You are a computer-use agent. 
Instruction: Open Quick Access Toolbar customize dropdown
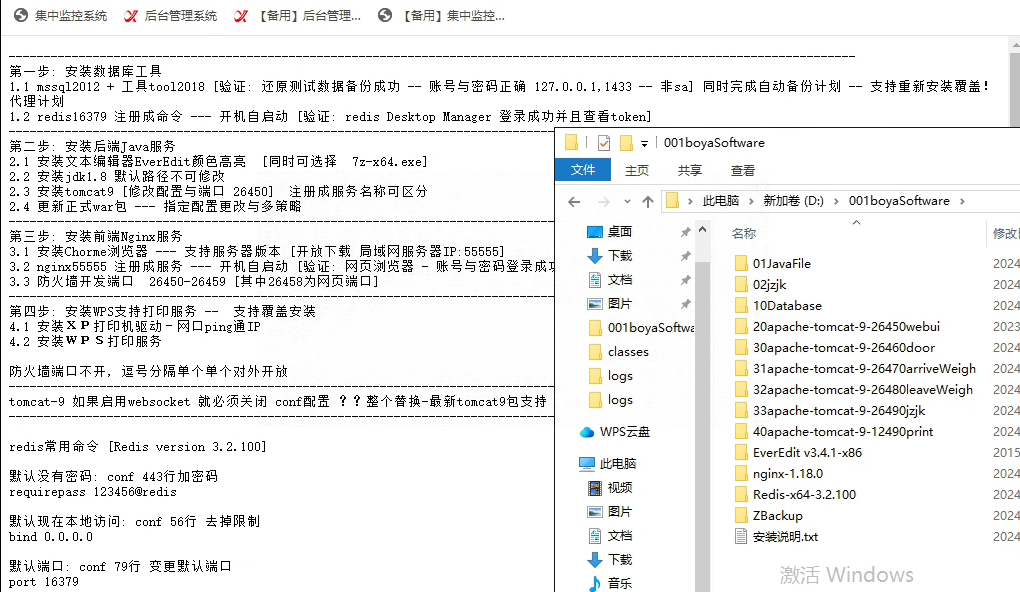(644, 143)
